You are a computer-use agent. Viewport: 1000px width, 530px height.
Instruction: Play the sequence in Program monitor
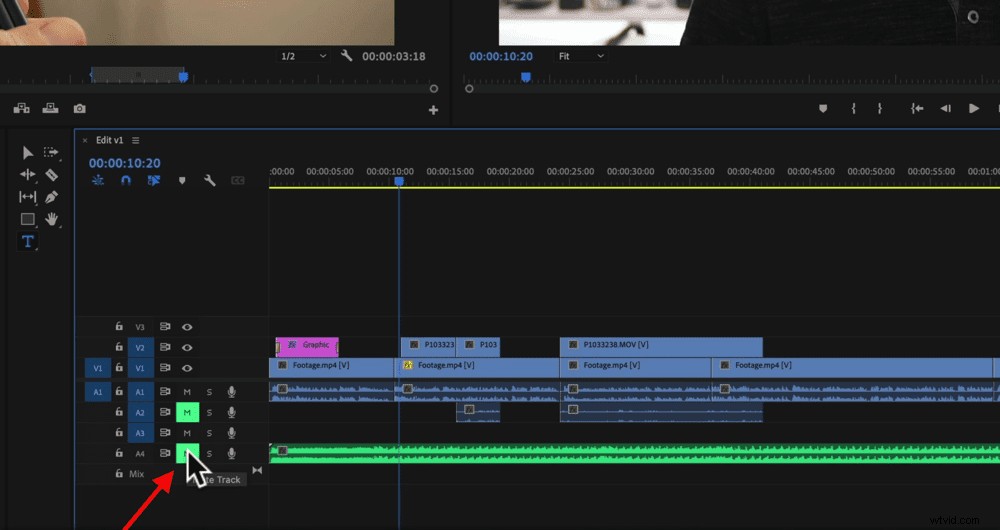click(x=974, y=108)
